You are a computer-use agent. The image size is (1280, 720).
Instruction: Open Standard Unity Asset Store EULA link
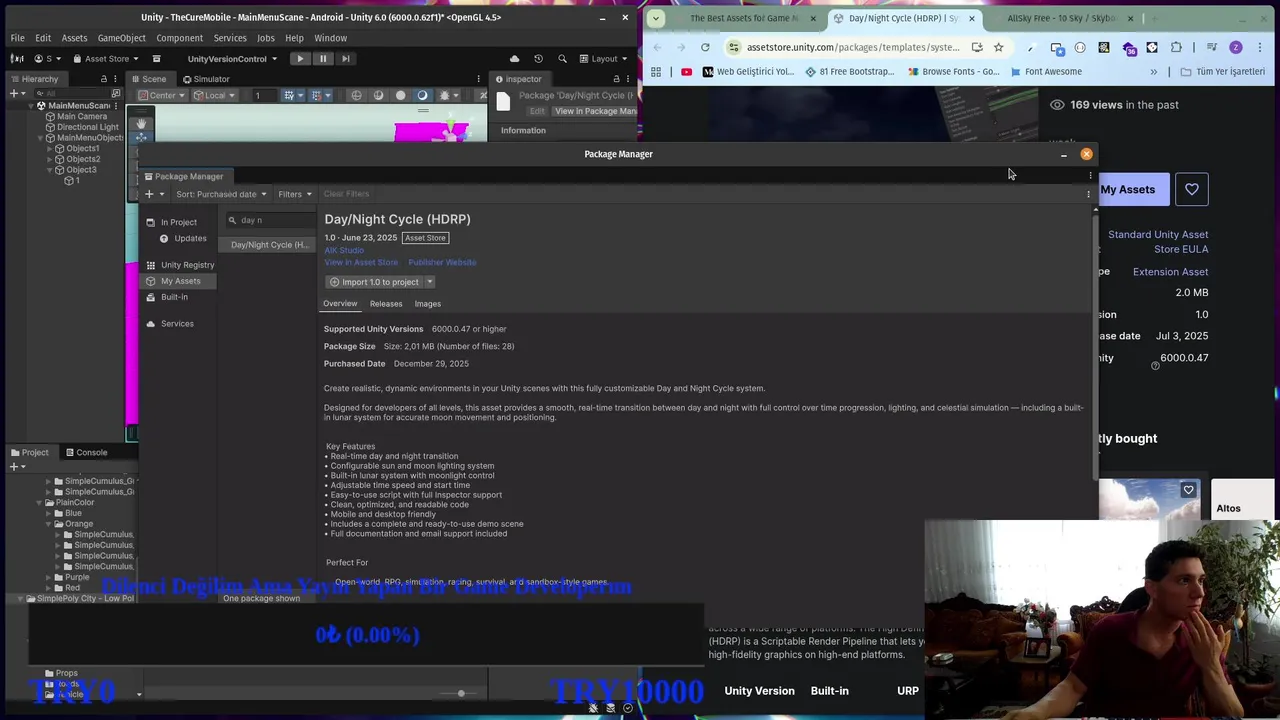[x=1158, y=242]
